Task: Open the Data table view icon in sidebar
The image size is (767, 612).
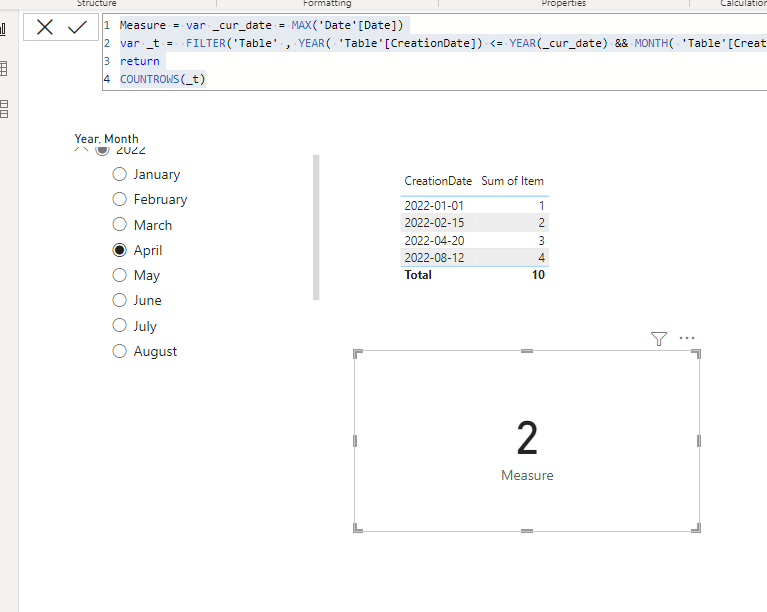Action: [x=3, y=68]
